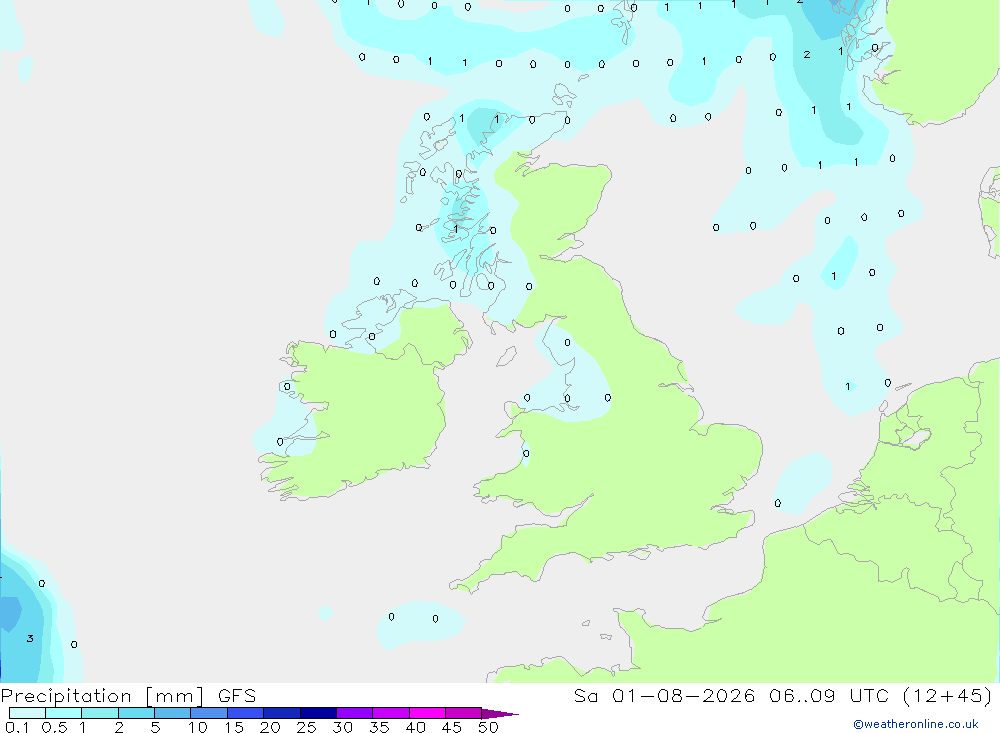Pick the 40–45 mm magenta legend swatch
The height and width of the screenshot is (733, 1000).
427,713
